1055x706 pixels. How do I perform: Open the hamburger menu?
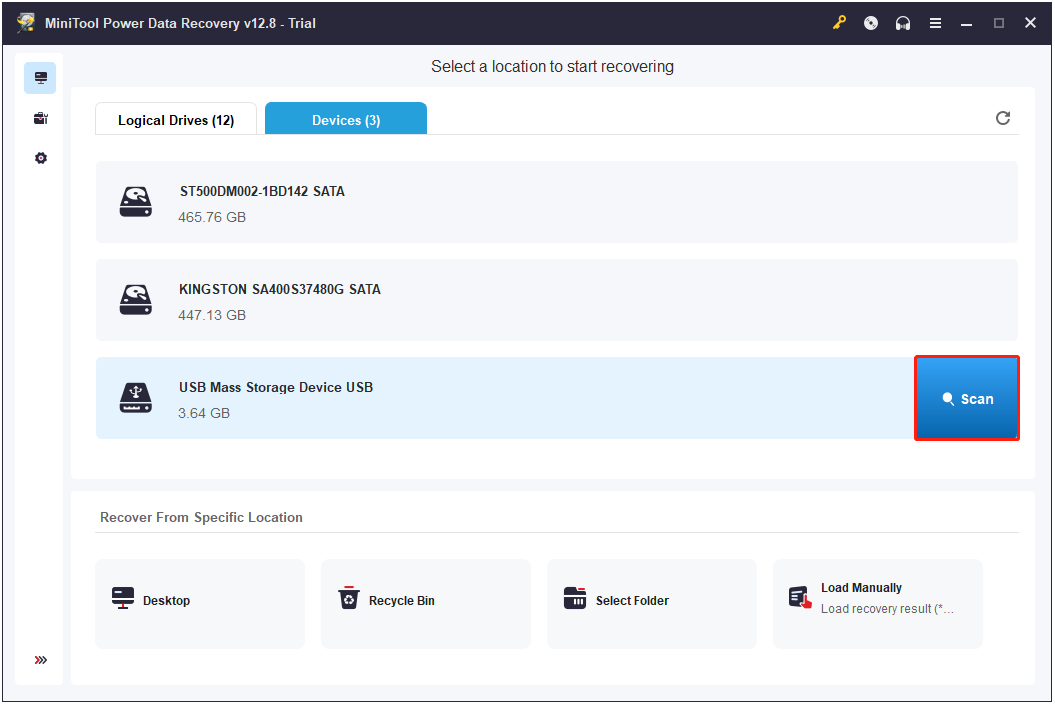point(935,22)
